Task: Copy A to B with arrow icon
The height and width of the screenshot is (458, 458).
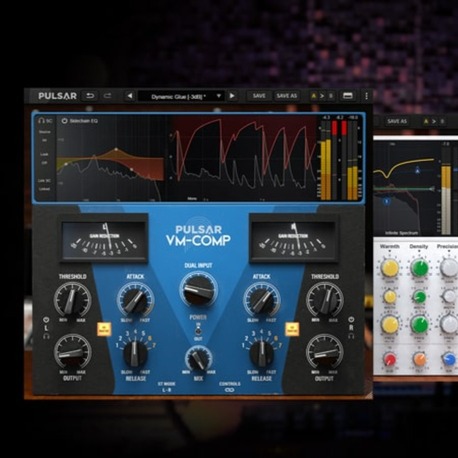Action: tap(322, 96)
